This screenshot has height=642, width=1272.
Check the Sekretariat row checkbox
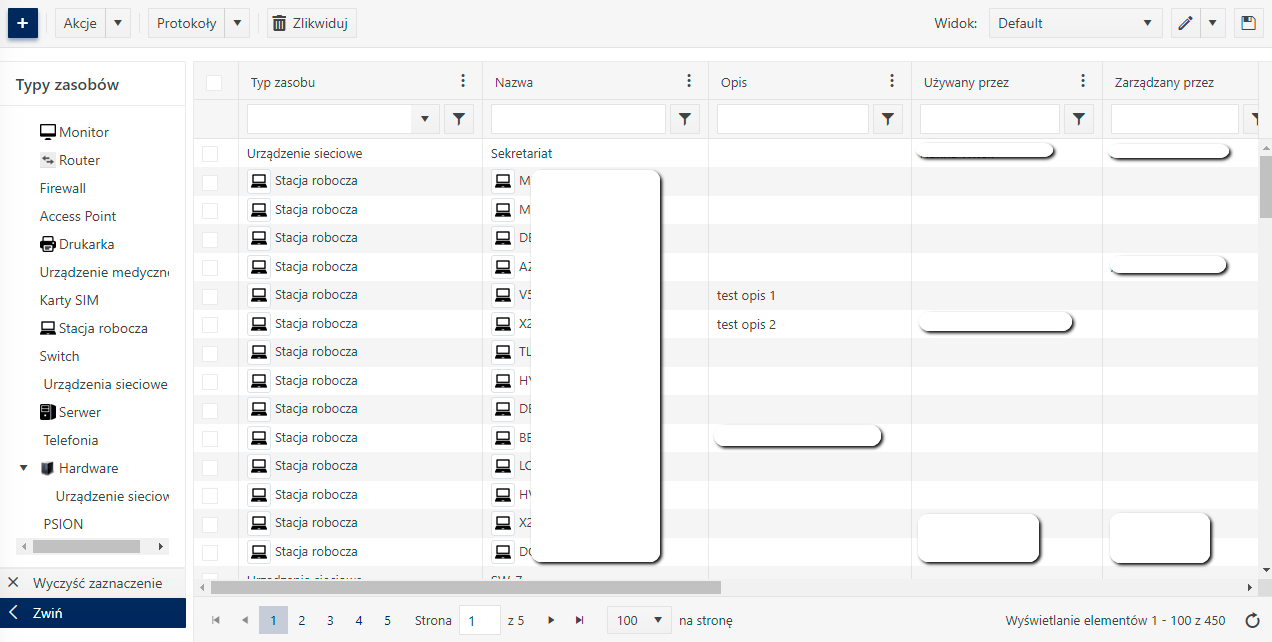click(210, 154)
